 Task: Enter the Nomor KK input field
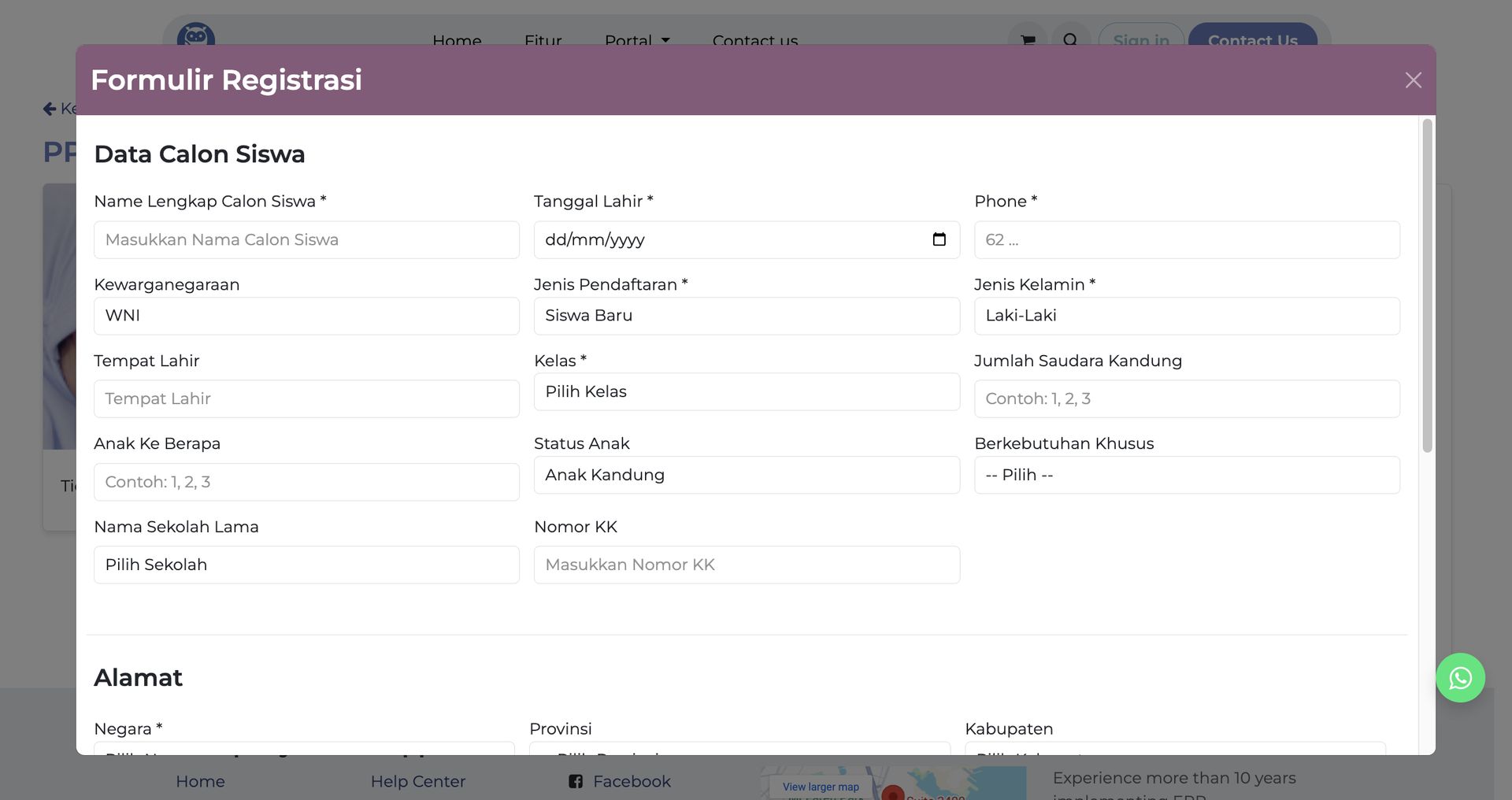point(746,565)
